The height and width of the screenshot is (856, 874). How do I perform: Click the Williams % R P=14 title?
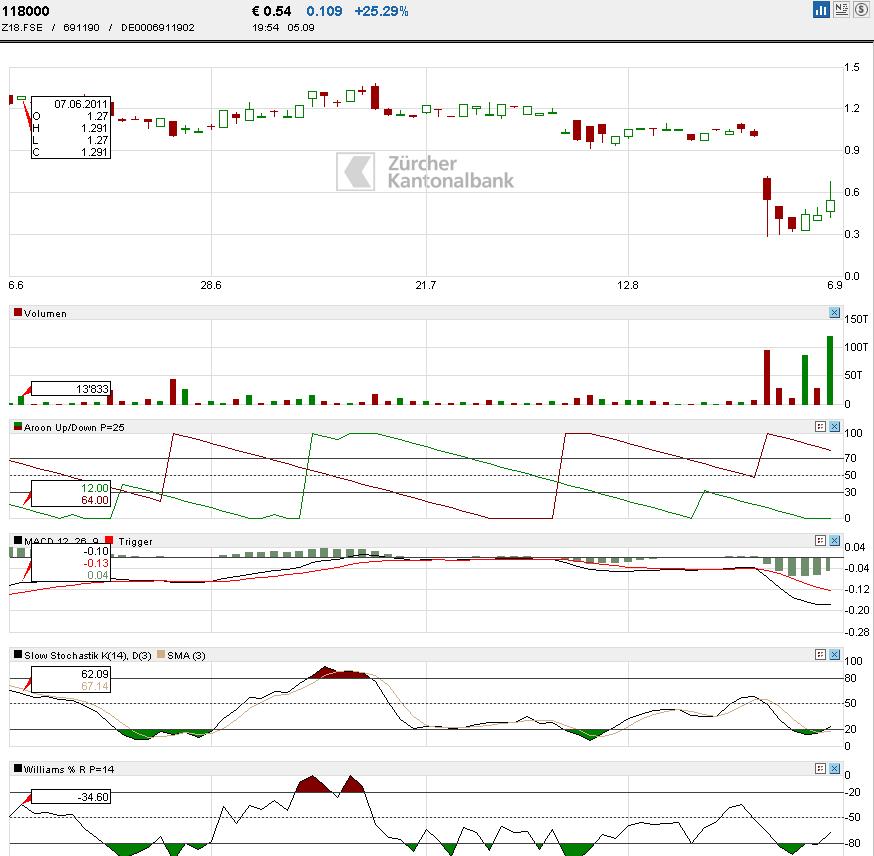point(69,770)
